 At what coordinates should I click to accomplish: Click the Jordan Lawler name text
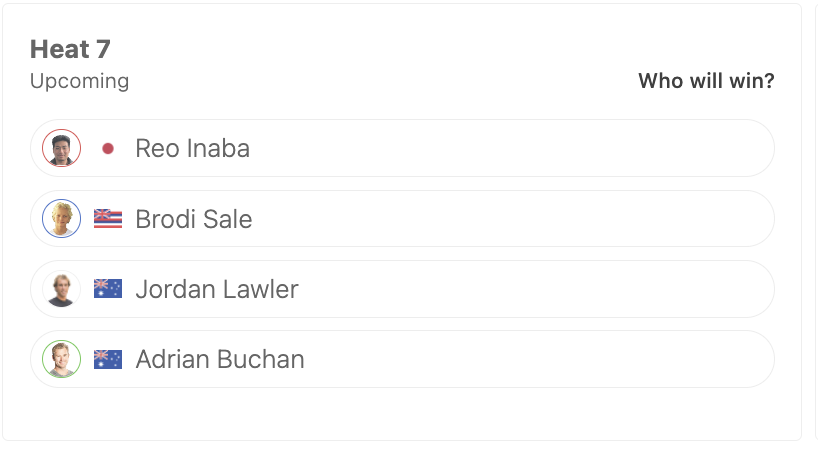217,289
